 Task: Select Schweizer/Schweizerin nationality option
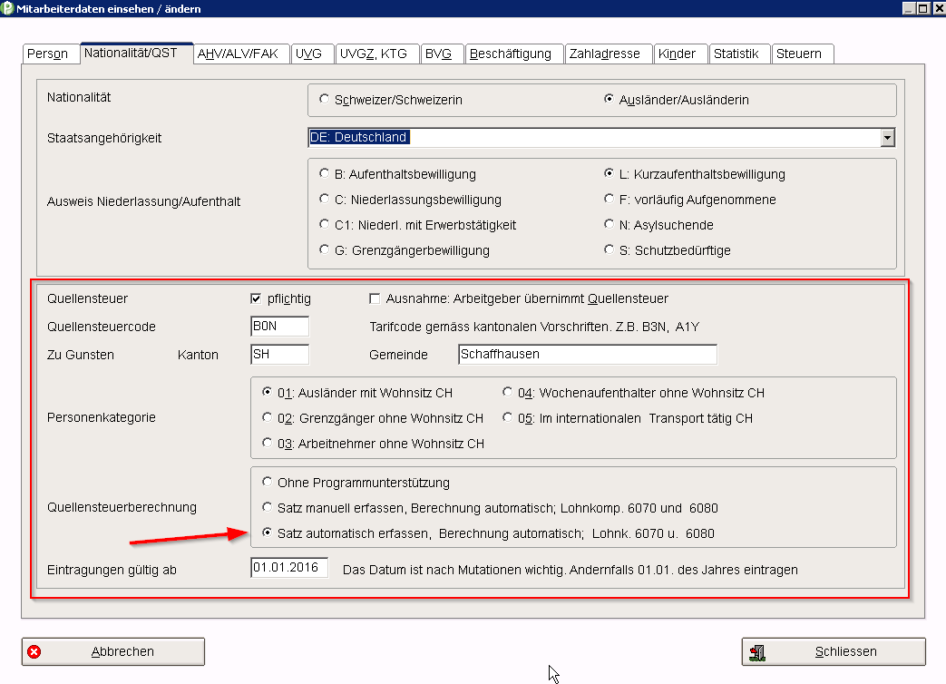[x=323, y=100]
